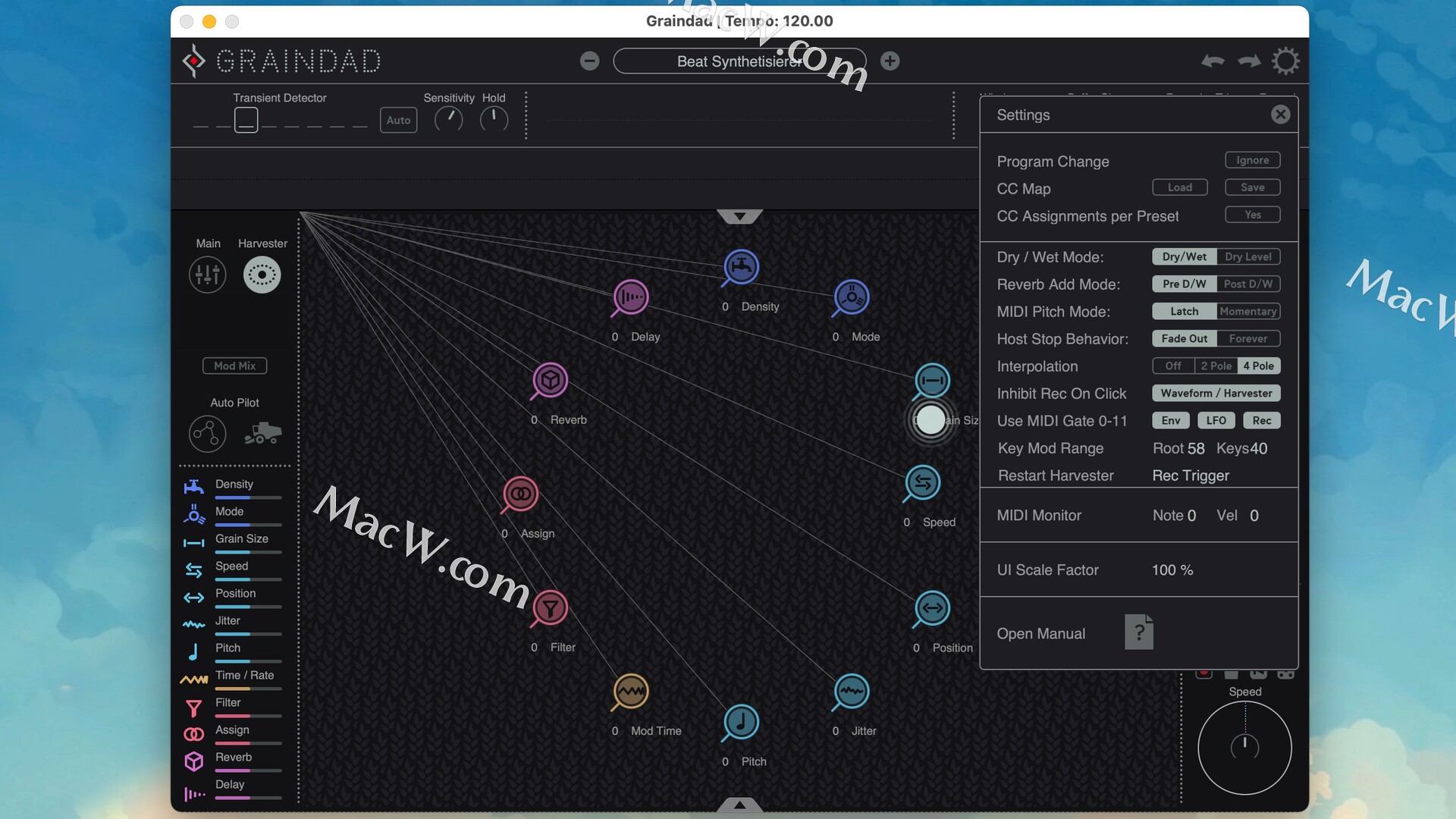Change Inhibit Rec On Click Waveform / Harvester
Viewport: 1456px width, 819px height.
click(x=1216, y=394)
